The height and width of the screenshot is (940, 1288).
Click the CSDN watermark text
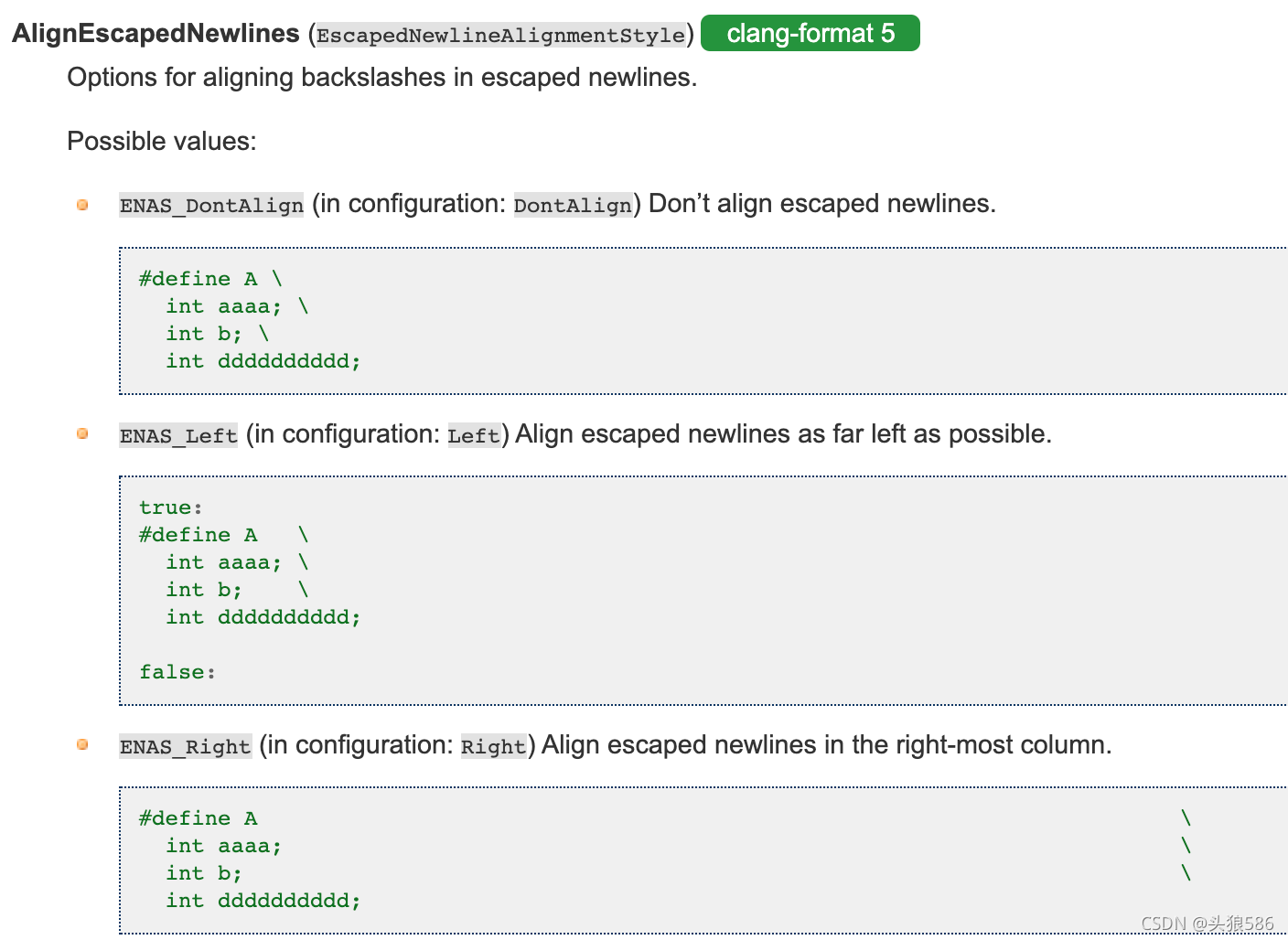tap(1207, 924)
